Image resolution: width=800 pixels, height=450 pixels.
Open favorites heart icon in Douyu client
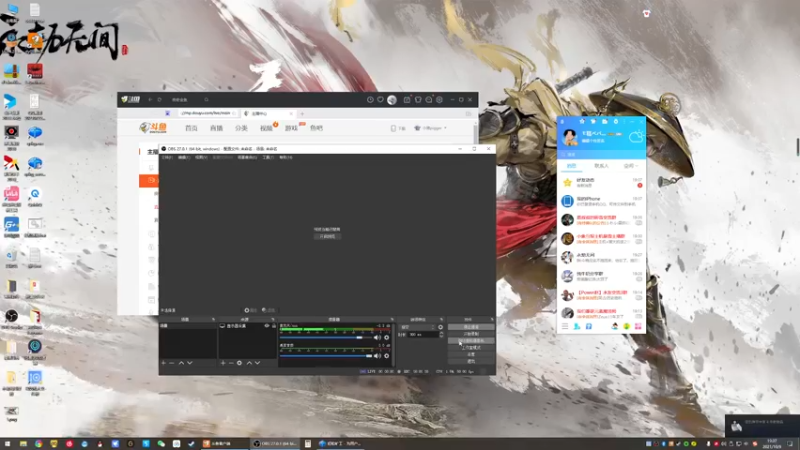tap(380, 99)
